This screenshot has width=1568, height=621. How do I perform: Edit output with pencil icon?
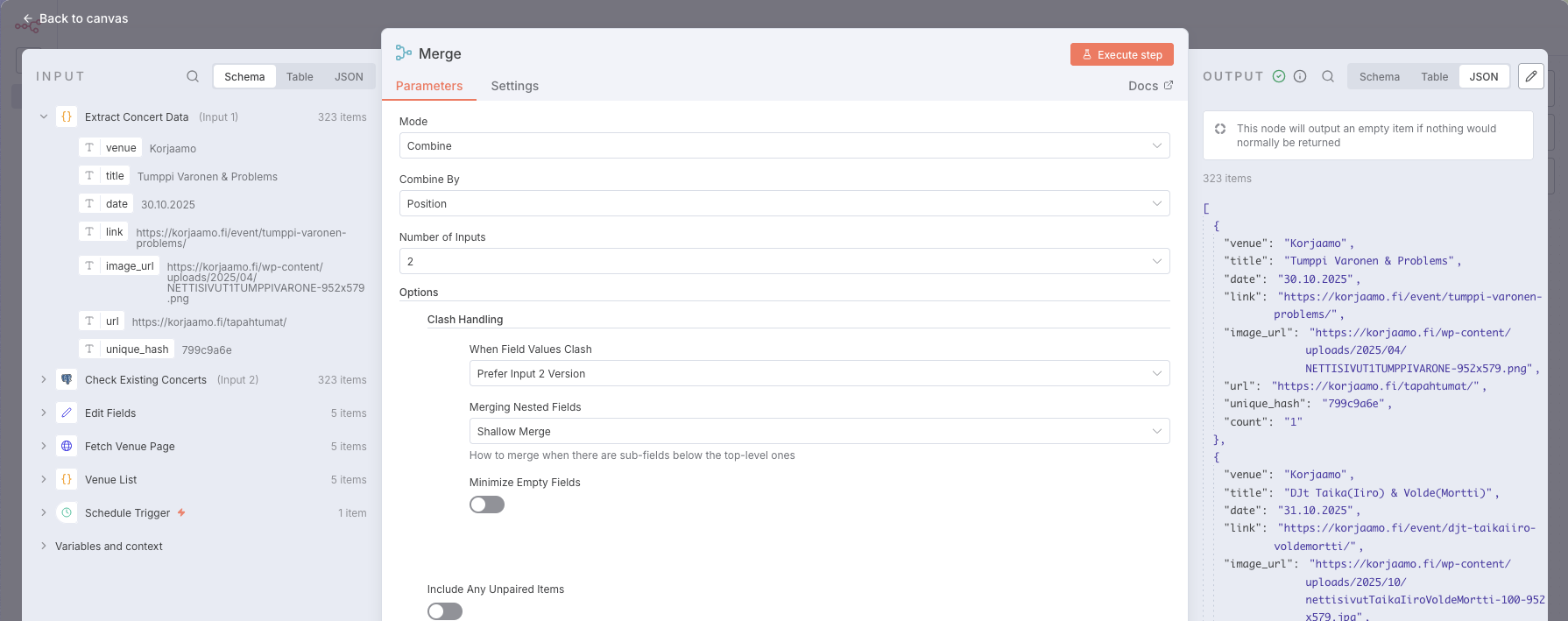tap(1531, 76)
